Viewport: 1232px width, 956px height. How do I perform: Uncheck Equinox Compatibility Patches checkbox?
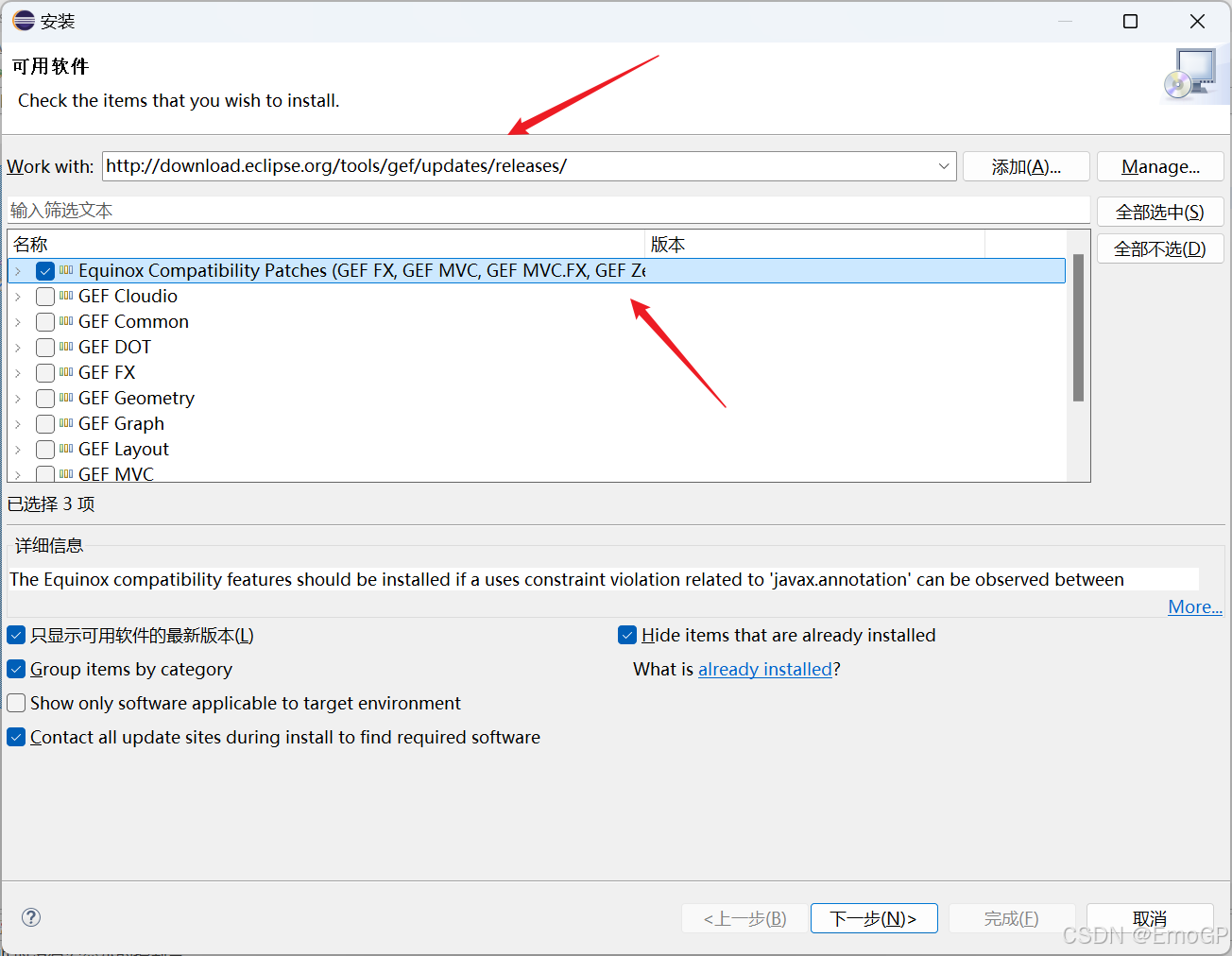(x=45, y=271)
